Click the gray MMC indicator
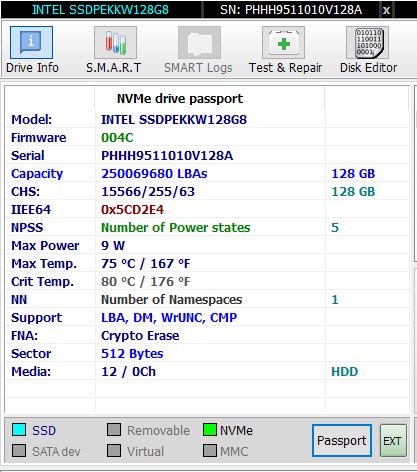This screenshot has width=417, height=472. pyautogui.click(x=210, y=451)
